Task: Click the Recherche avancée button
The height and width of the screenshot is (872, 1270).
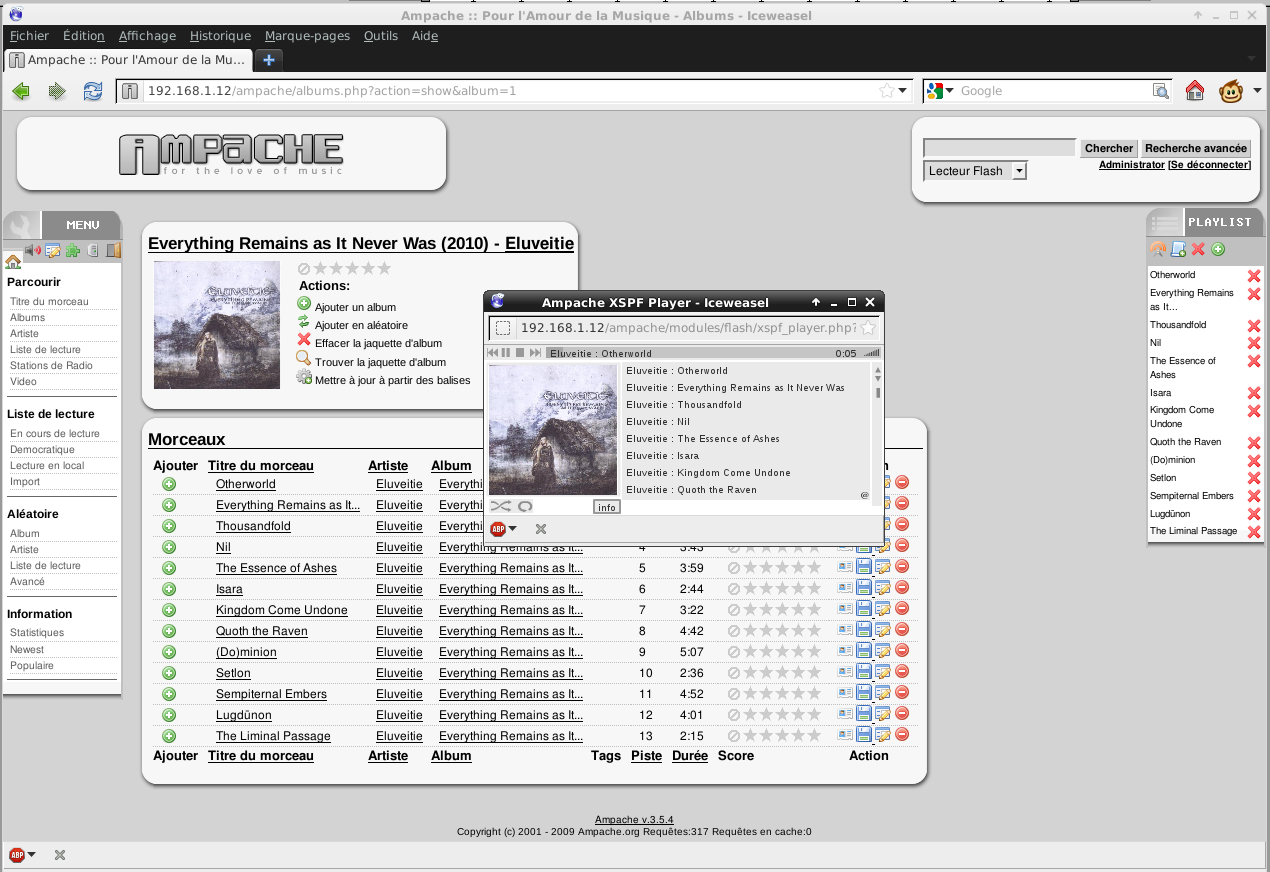Action: [x=1196, y=148]
